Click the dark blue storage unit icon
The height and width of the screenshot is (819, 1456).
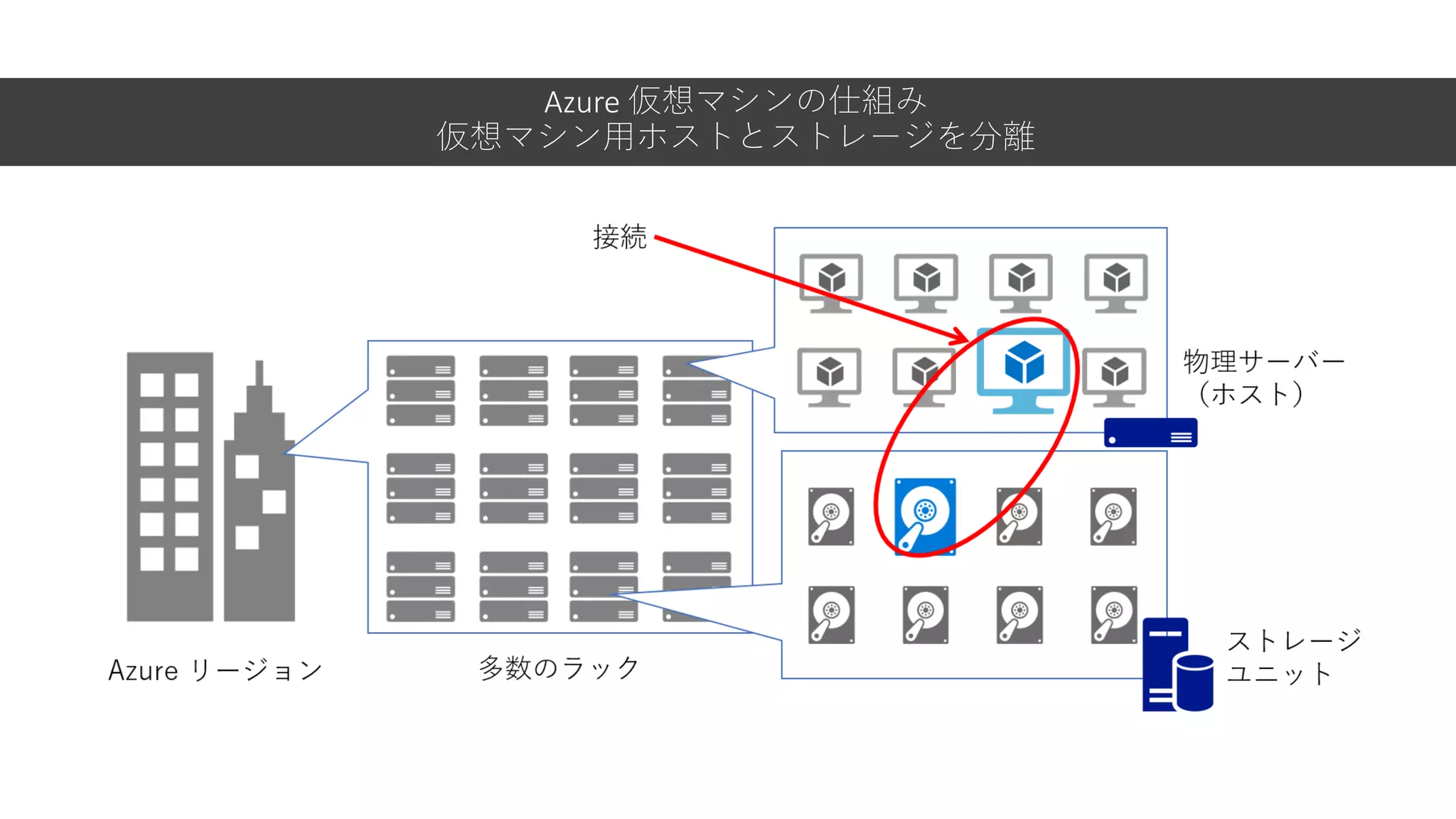point(1178,665)
